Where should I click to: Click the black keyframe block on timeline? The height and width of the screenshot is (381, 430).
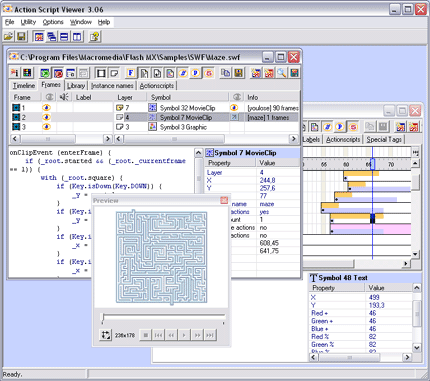click(x=373, y=219)
